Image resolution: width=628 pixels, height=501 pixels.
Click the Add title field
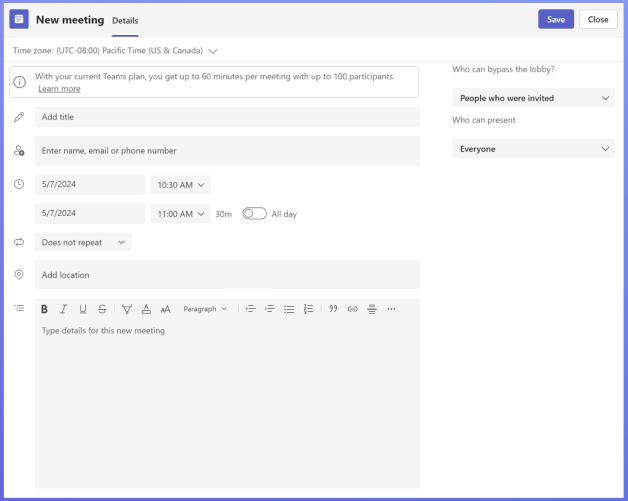[x=227, y=117]
